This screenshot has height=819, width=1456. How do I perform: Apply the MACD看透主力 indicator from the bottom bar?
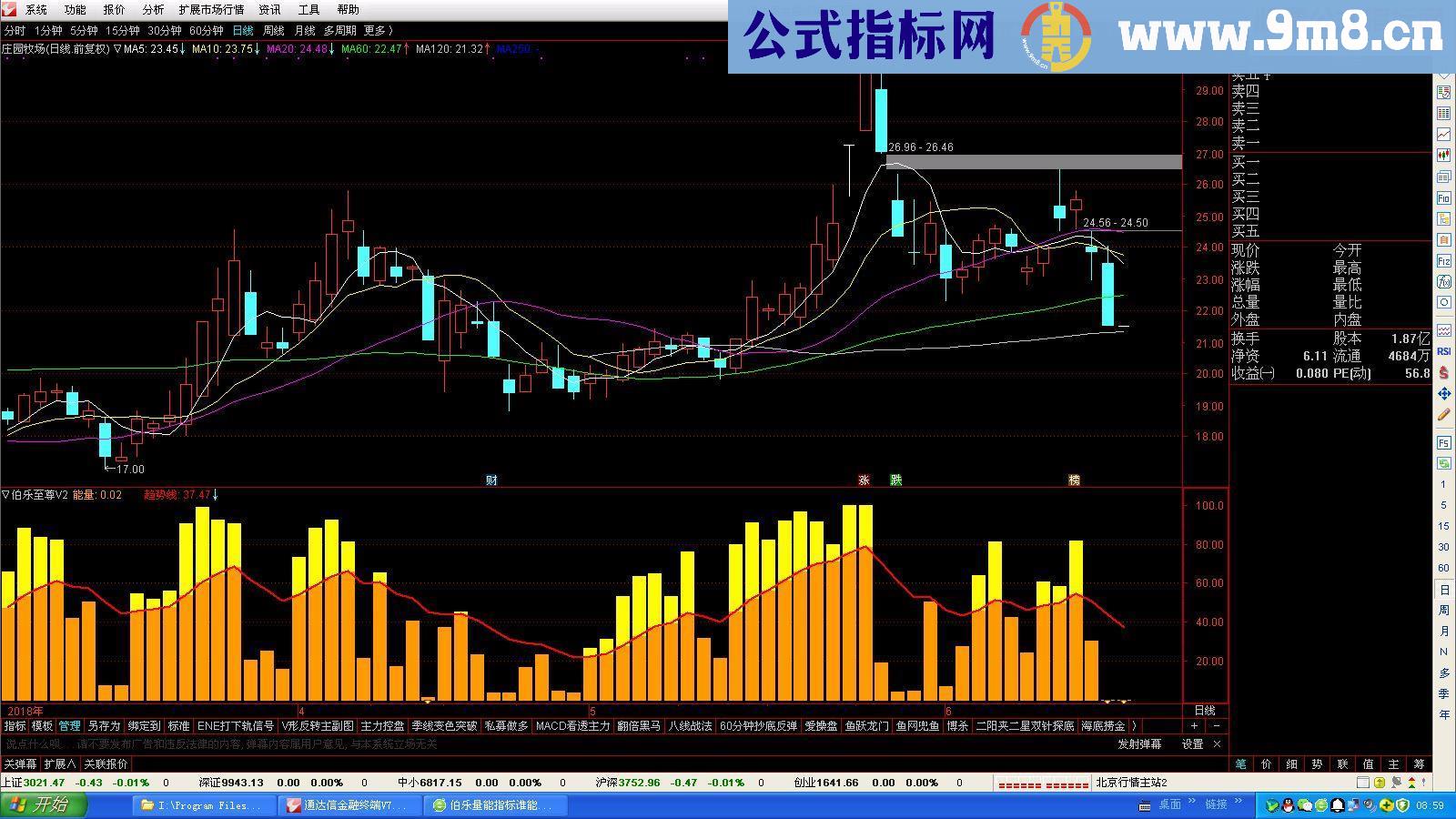point(571,726)
